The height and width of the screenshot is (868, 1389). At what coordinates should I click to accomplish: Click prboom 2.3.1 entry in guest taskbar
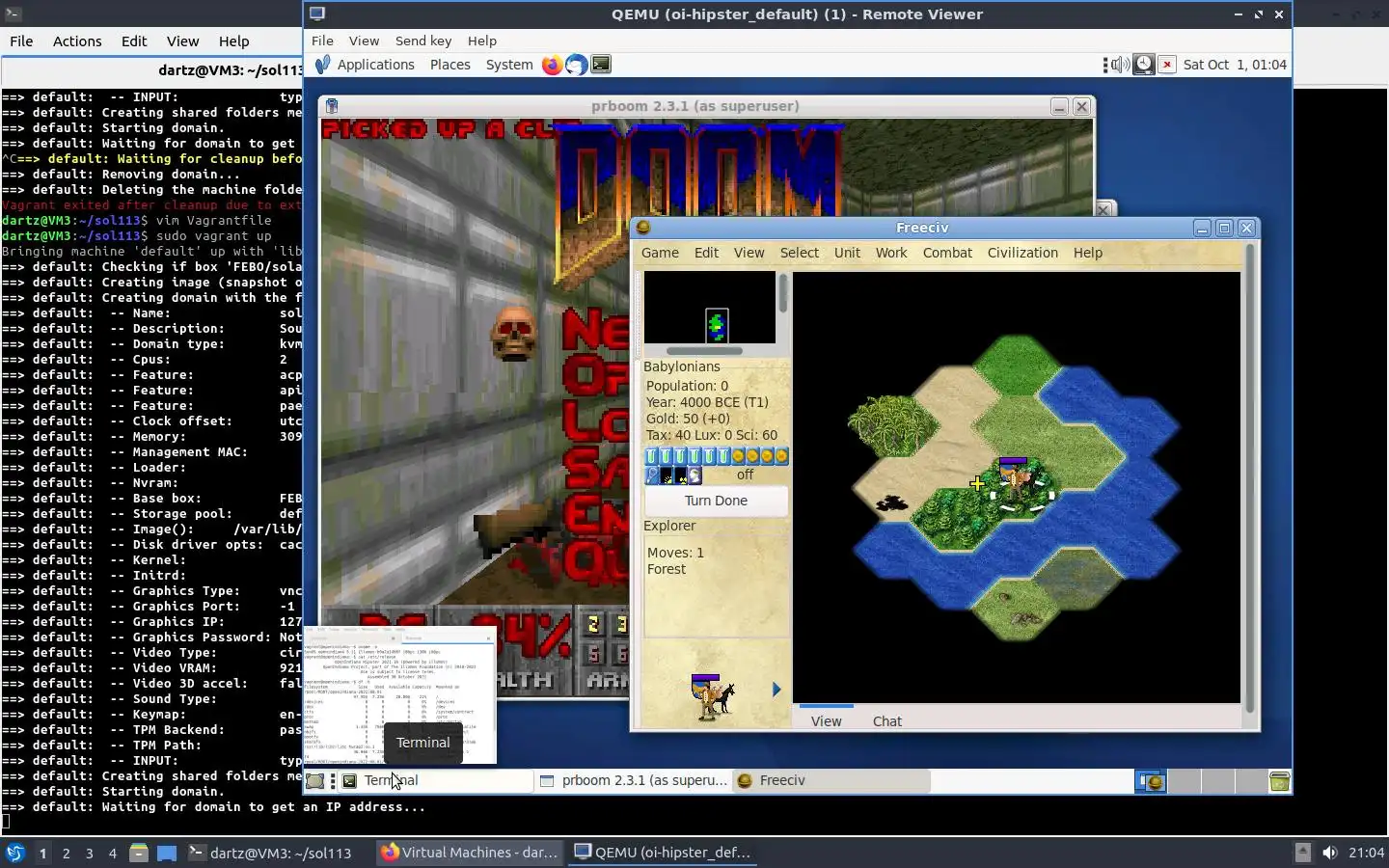coord(633,781)
